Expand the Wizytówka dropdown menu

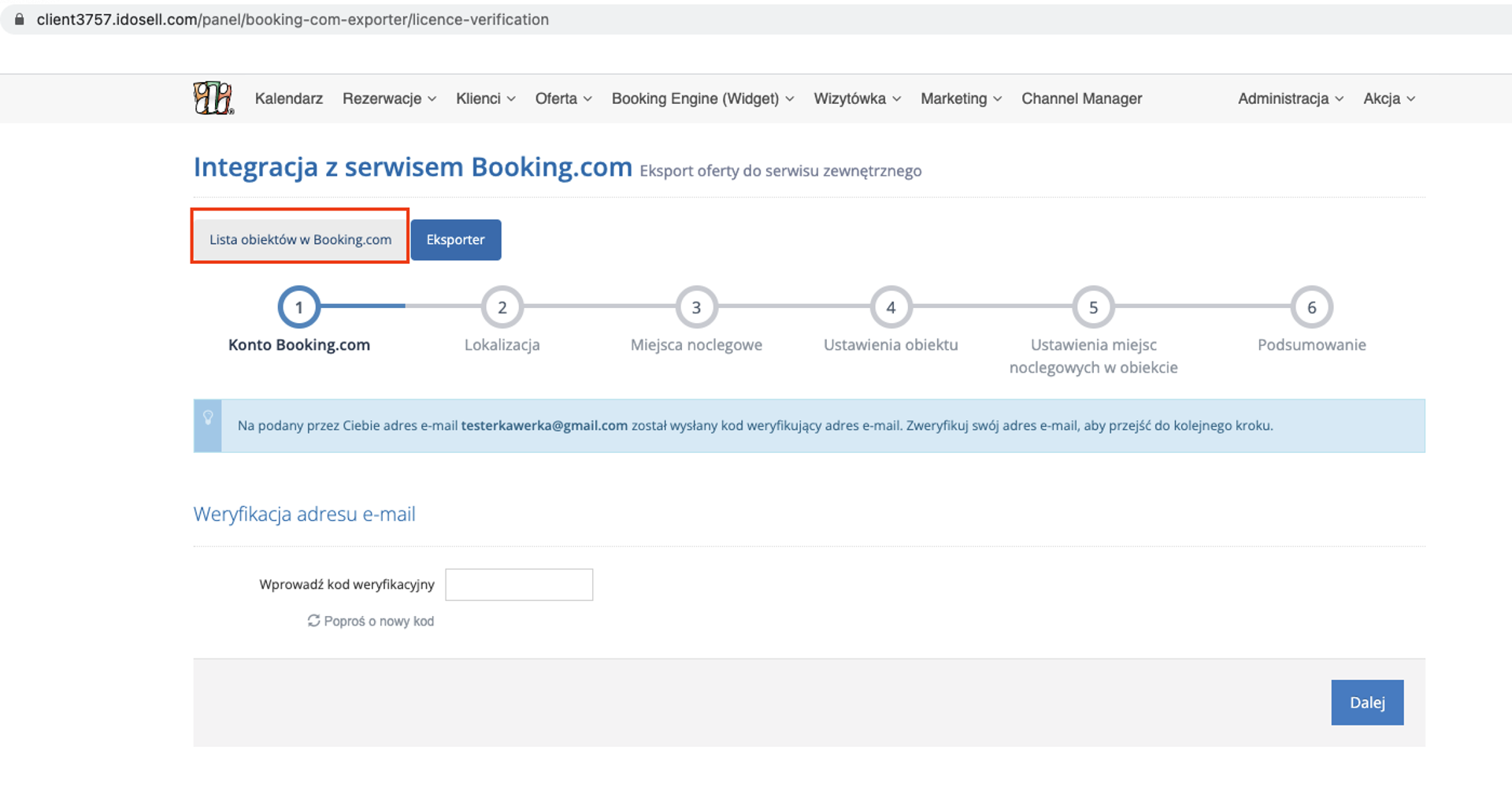[858, 98]
